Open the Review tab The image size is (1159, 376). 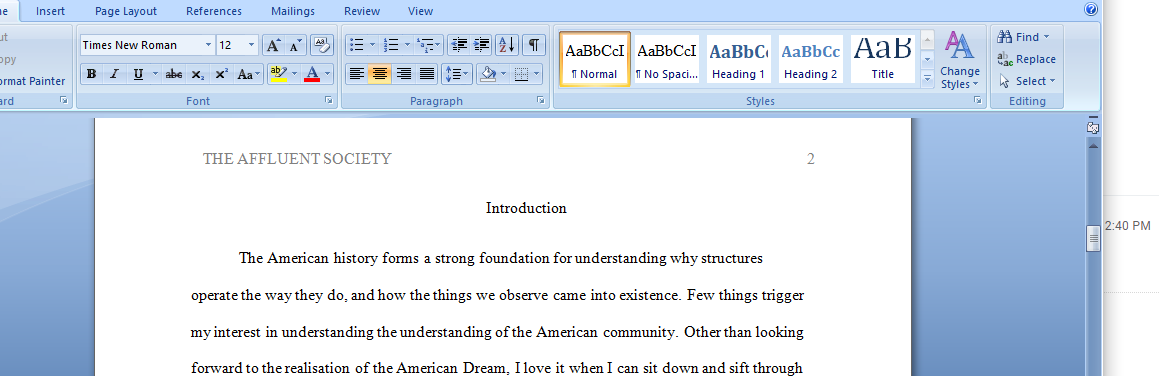point(362,11)
